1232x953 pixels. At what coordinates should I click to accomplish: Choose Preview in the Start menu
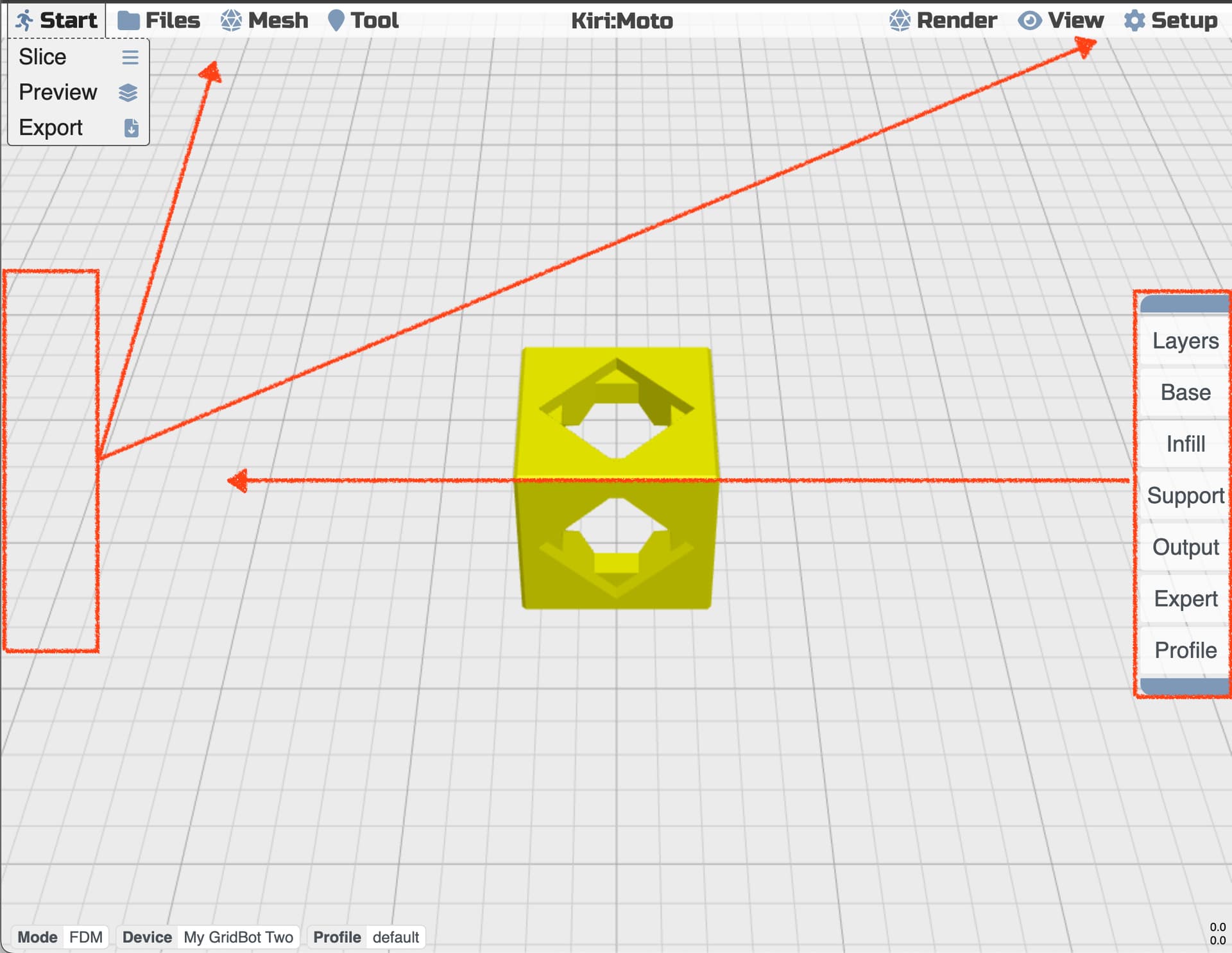click(58, 92)
